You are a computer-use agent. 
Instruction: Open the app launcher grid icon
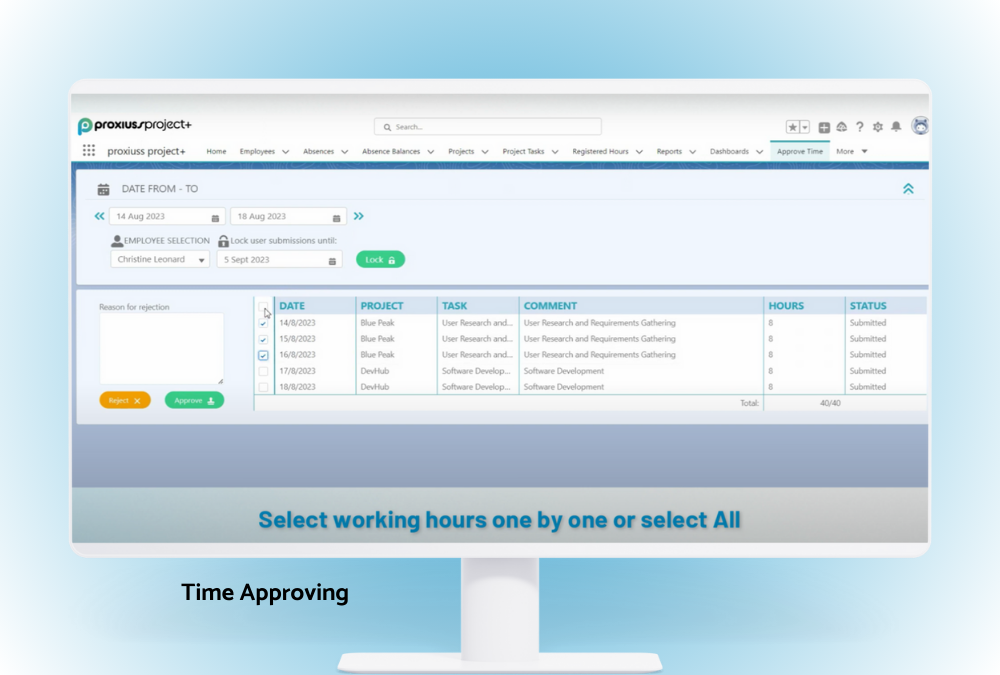(89, 151)
